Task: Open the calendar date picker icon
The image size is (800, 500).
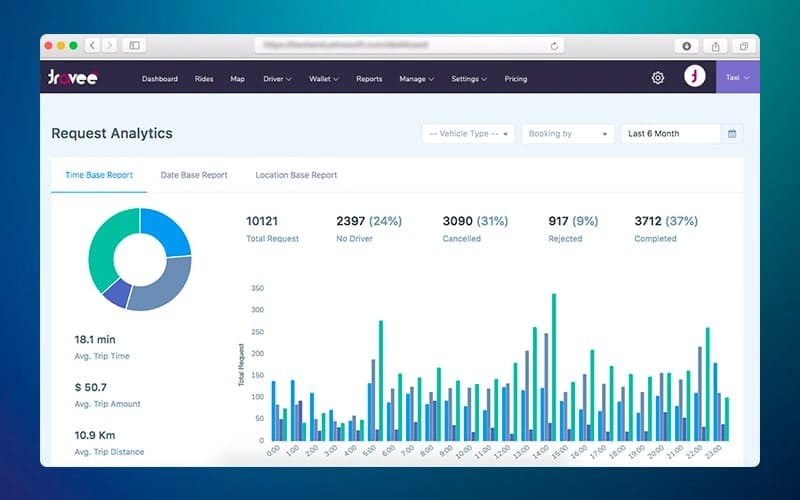Action: [732, 134]
